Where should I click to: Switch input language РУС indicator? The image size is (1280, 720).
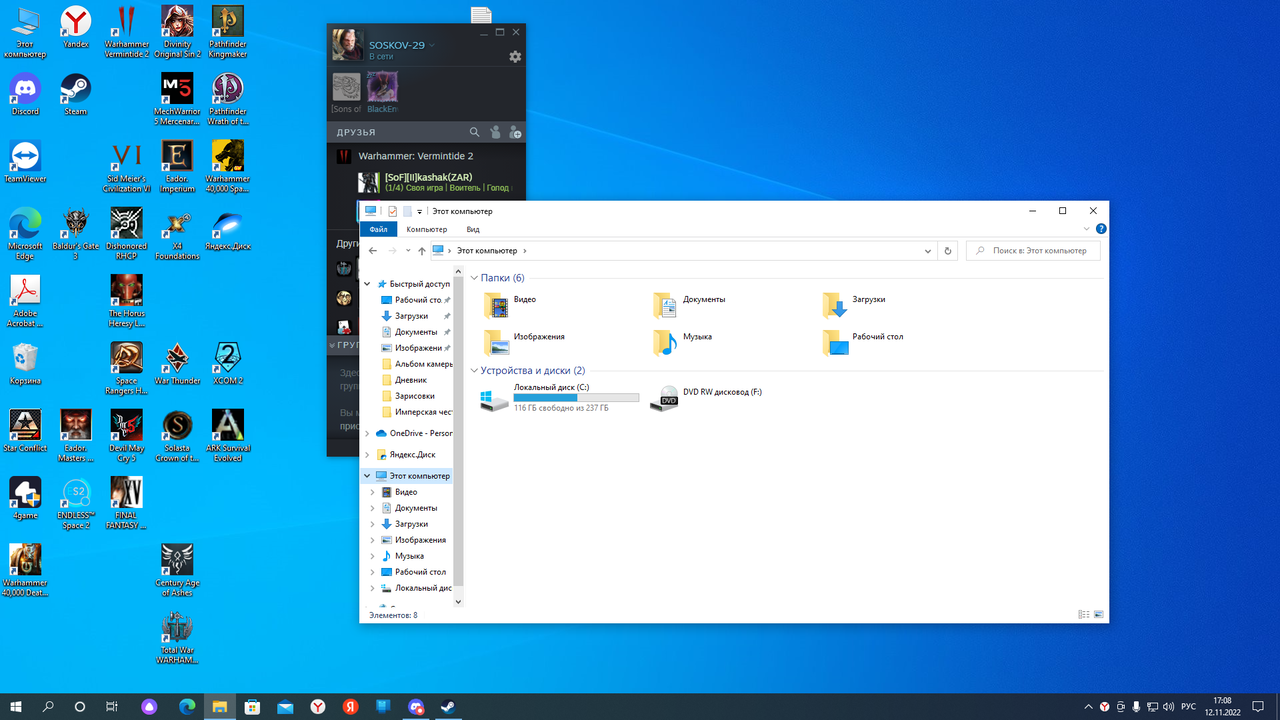point(1189,706)
